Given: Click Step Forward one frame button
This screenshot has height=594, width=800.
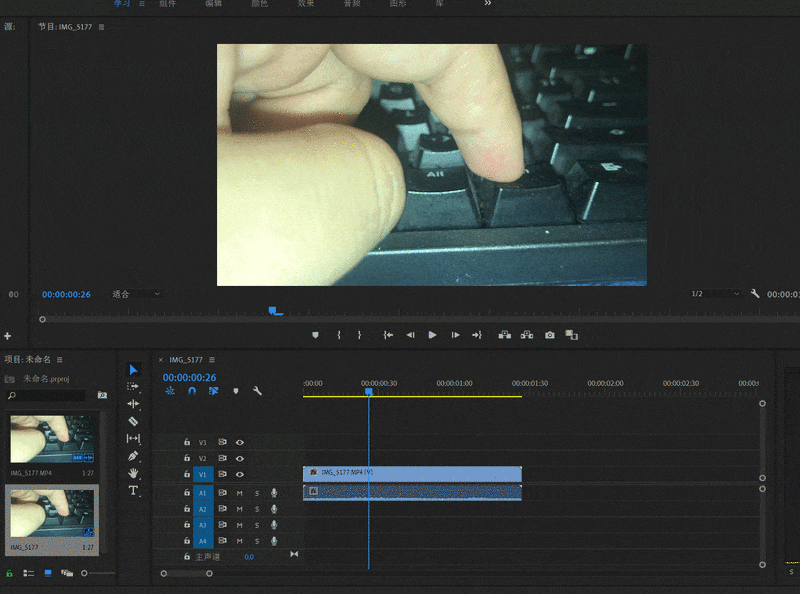Looking at the screenshot, I should [x=455, y=335].
